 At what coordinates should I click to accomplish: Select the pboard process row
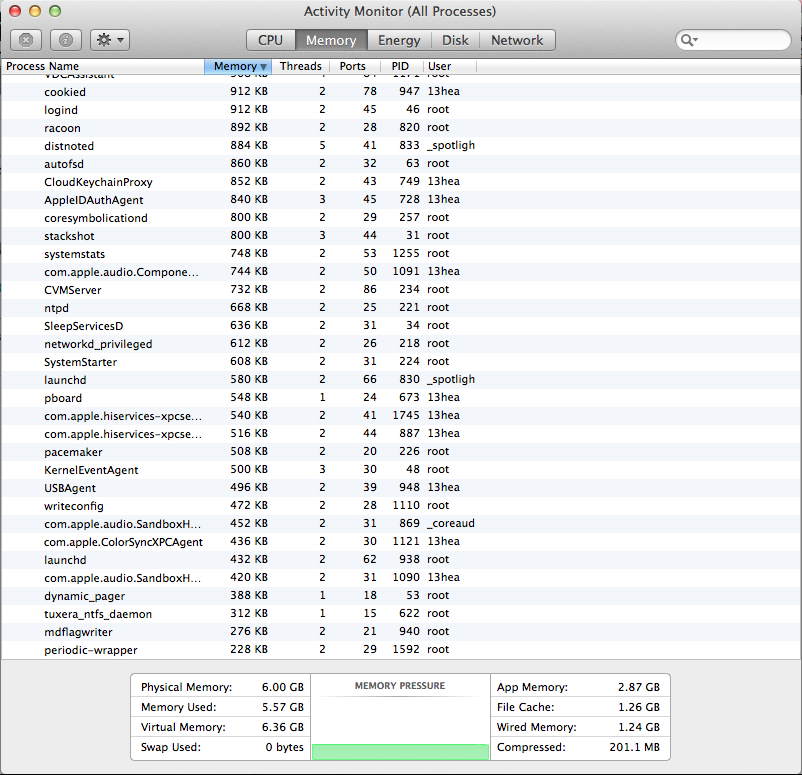(401, 397)
